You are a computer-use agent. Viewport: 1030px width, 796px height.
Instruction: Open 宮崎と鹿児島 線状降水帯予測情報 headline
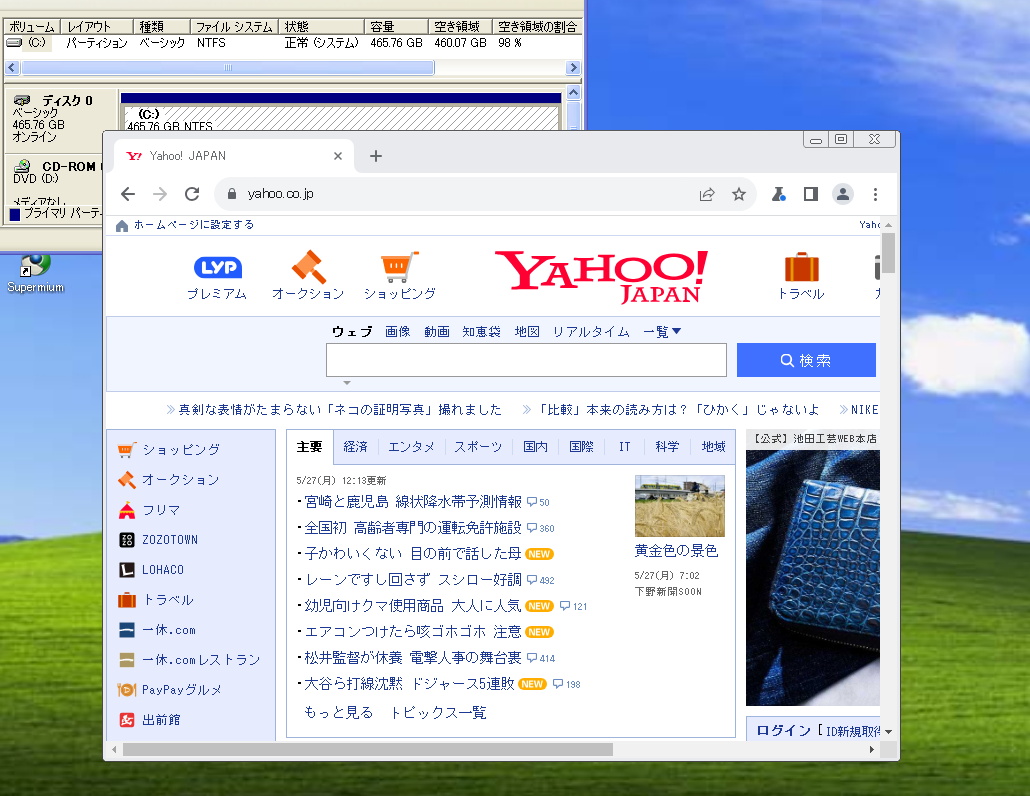coord(413,502)
